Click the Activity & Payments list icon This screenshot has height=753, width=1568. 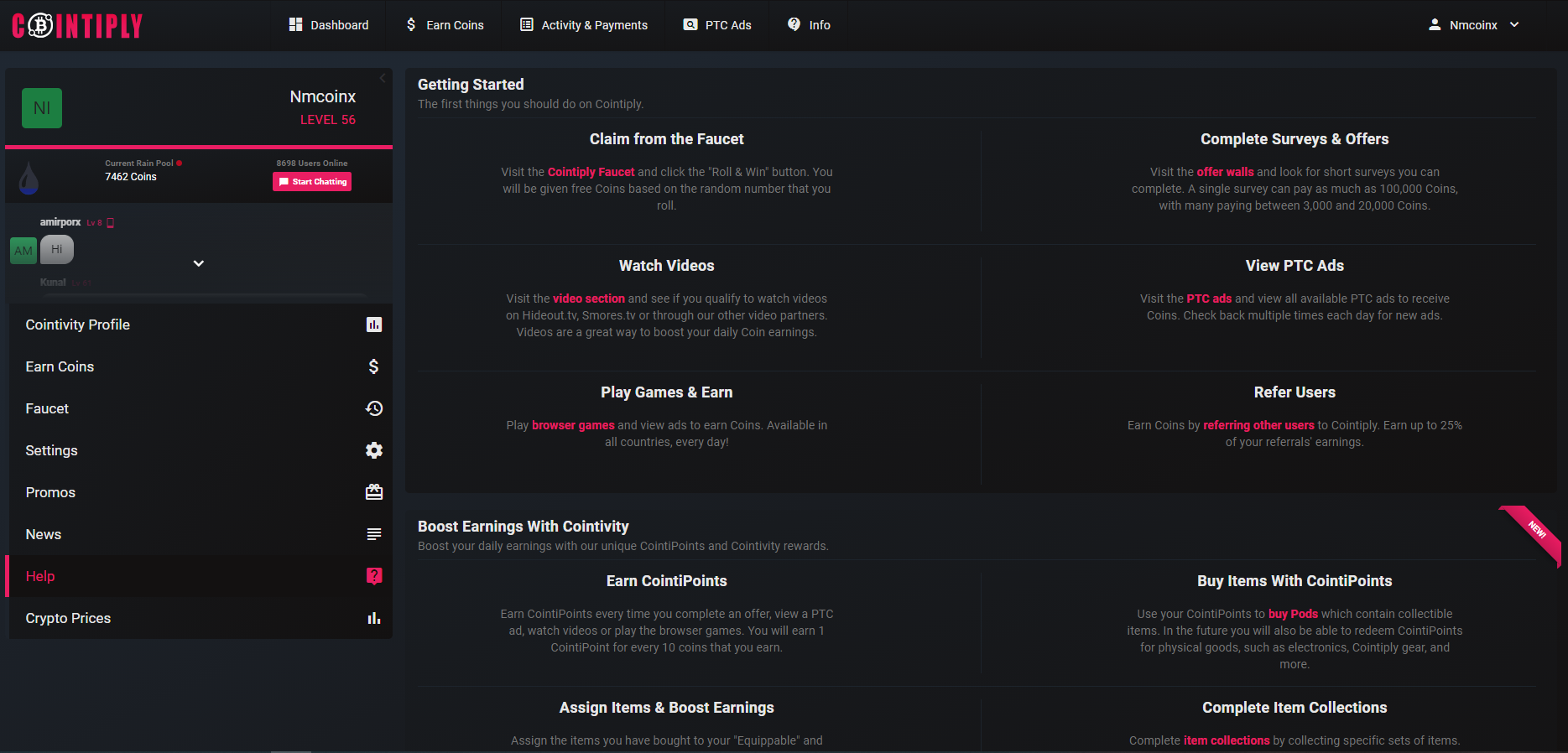(x=527, y=24)
